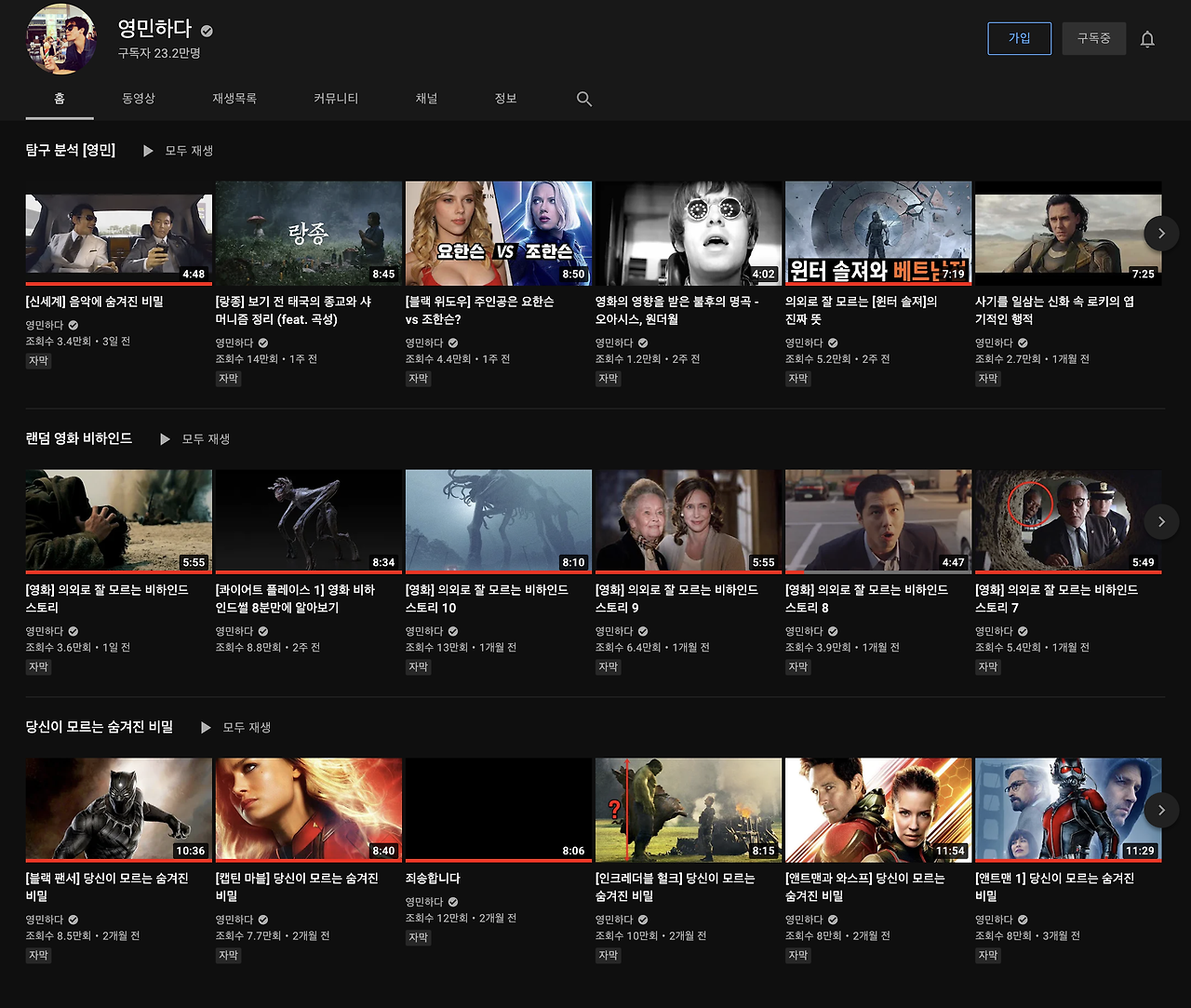The width and height of the screenshot is (1191, 1008).
Task: Click the 자막 badge under the [블랙 팬서] video
Action: [38, 955]
